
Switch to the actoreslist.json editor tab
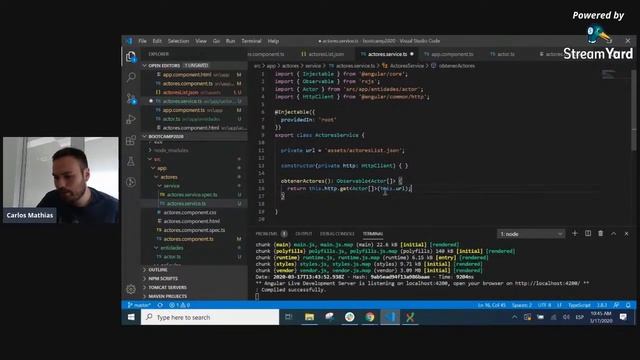click(x=322, y=54)
